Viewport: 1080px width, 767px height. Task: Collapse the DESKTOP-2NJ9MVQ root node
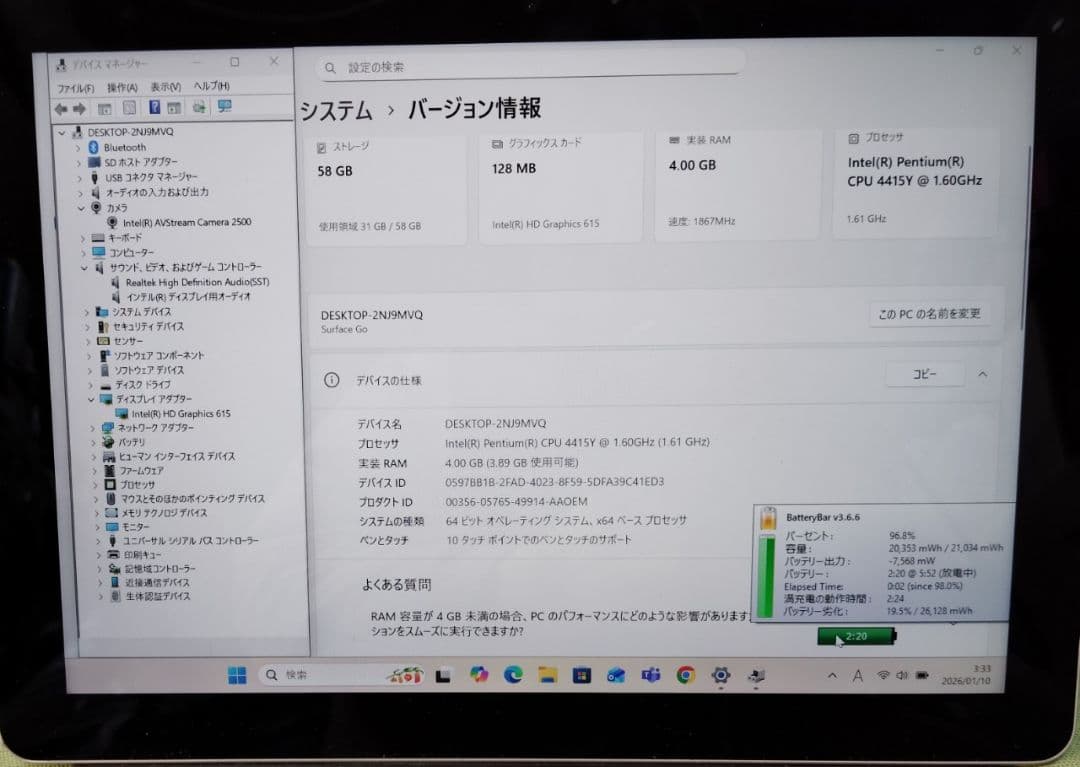[x=62, y=132]
